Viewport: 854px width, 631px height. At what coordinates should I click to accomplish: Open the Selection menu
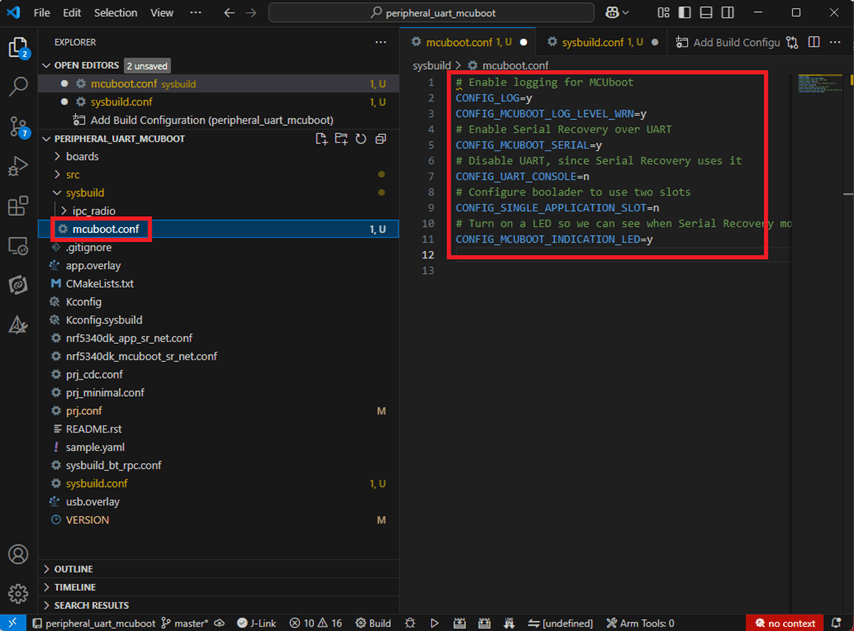116,13
